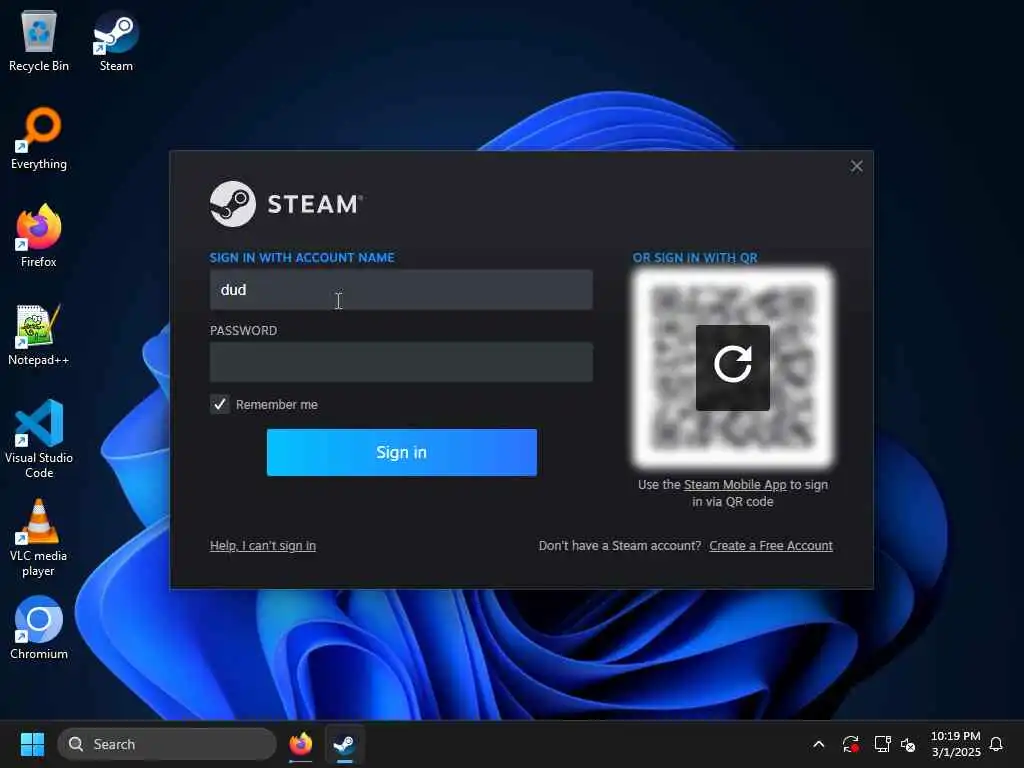Switch to Firefox in the taskbar

coord(300,744)
